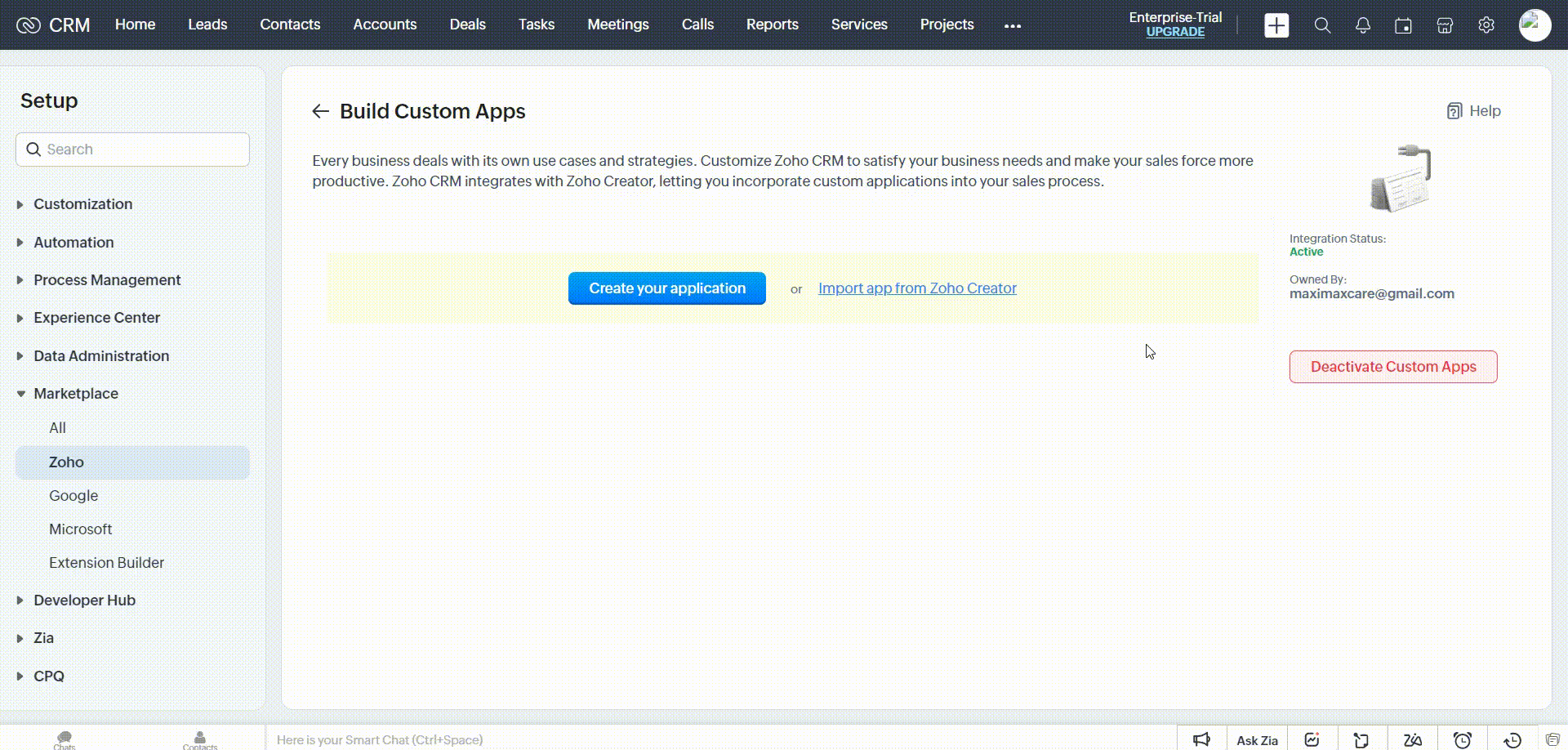The height and width of the screenshot is (750, 1568).
Task: Open the notifications bell icon
Action: 1363,25
